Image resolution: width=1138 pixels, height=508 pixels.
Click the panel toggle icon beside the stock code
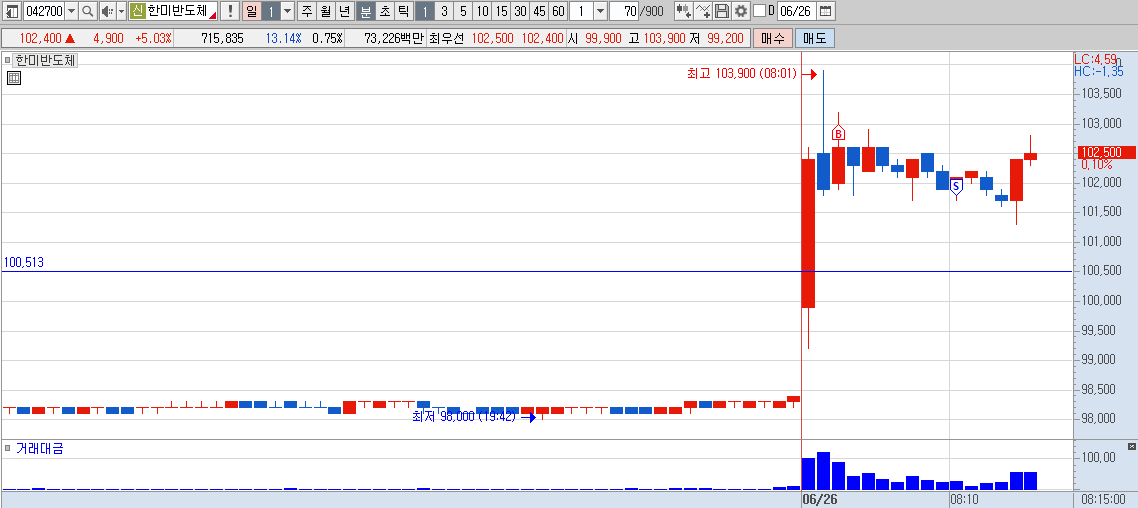point(13,11)
